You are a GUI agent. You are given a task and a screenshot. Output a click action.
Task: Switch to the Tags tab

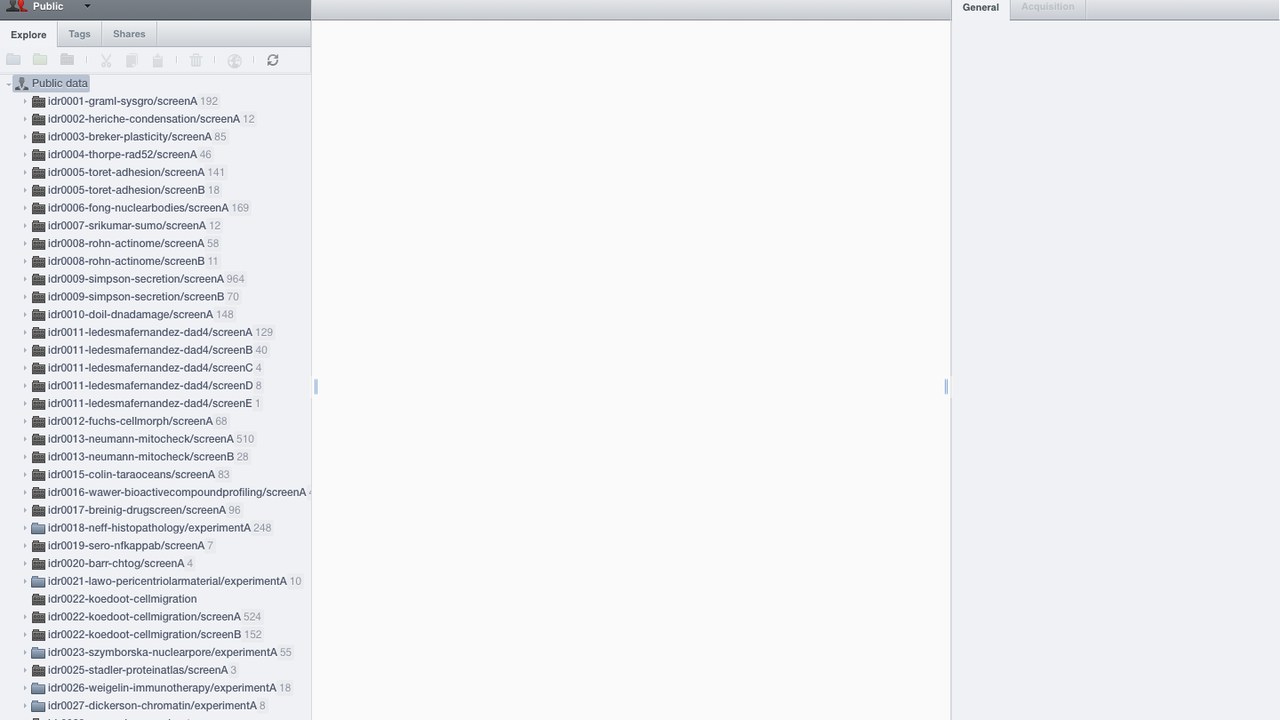[x=79, y=34]
